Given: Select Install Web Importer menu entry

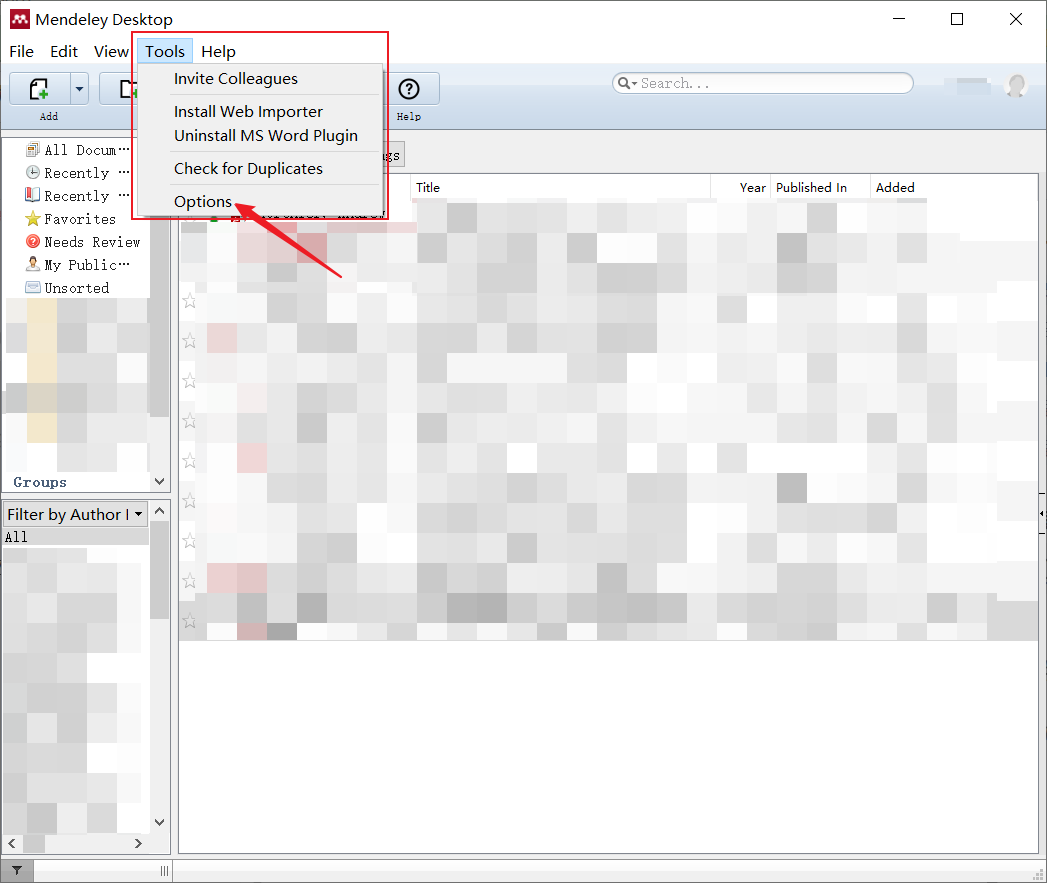Looking at the screenshot, I should point(248,112).
